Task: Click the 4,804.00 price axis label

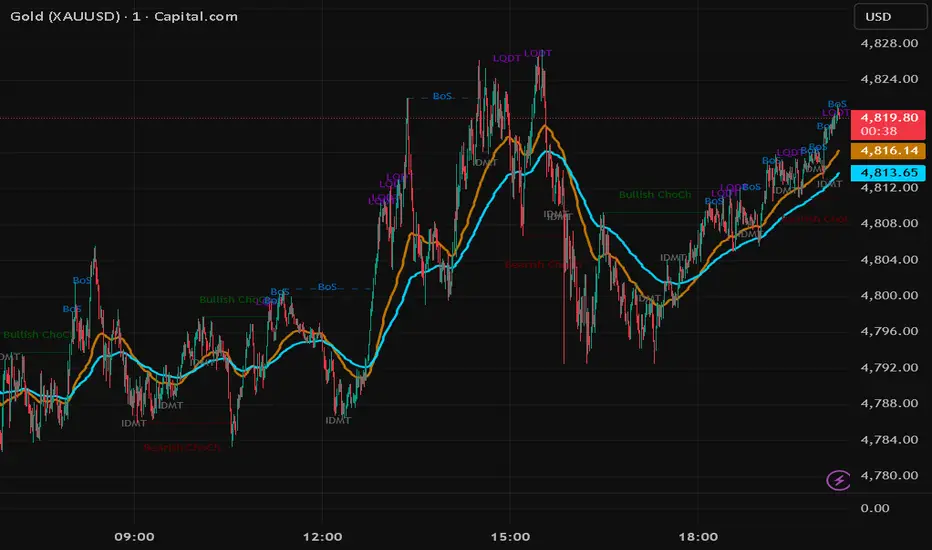Action: pos(889,260)
